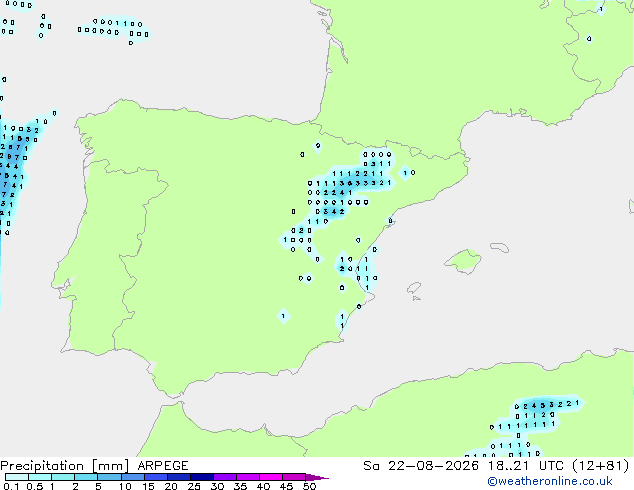Click the 'ARPEGE' model label

[163, 466]
